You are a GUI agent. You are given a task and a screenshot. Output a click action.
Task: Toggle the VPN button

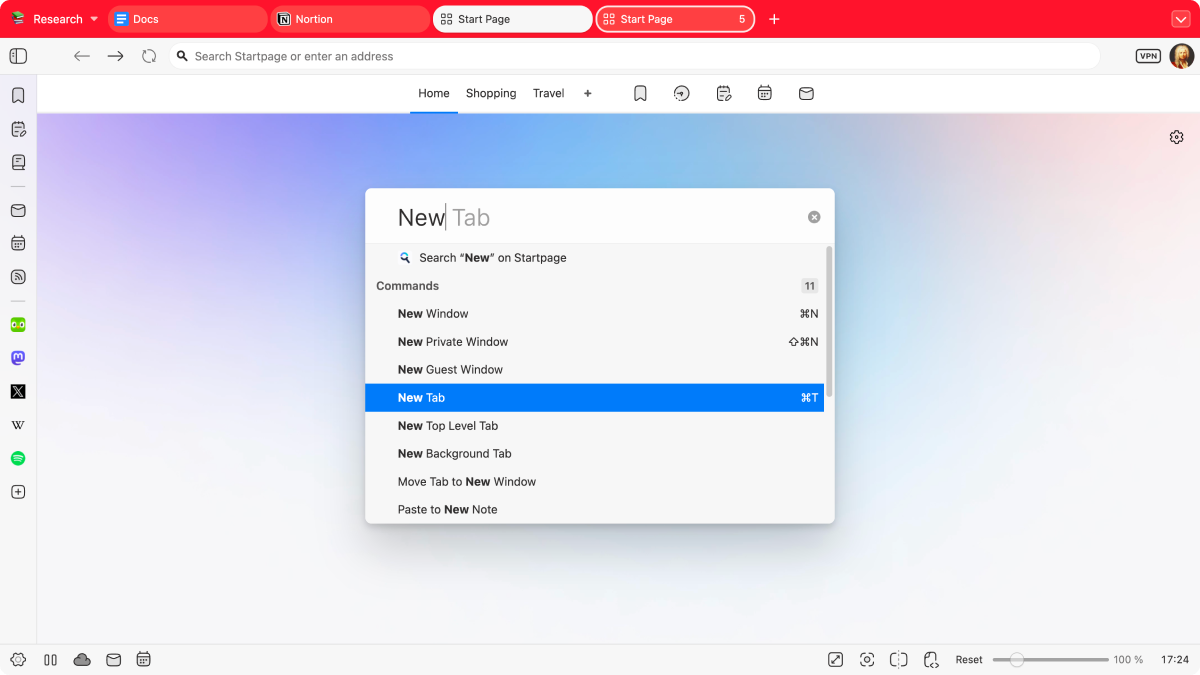point(1148,57)
